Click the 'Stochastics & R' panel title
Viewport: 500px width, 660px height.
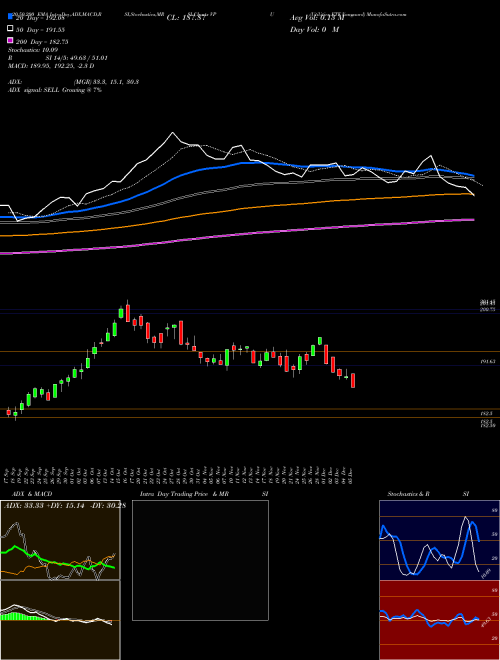[408, 494]
